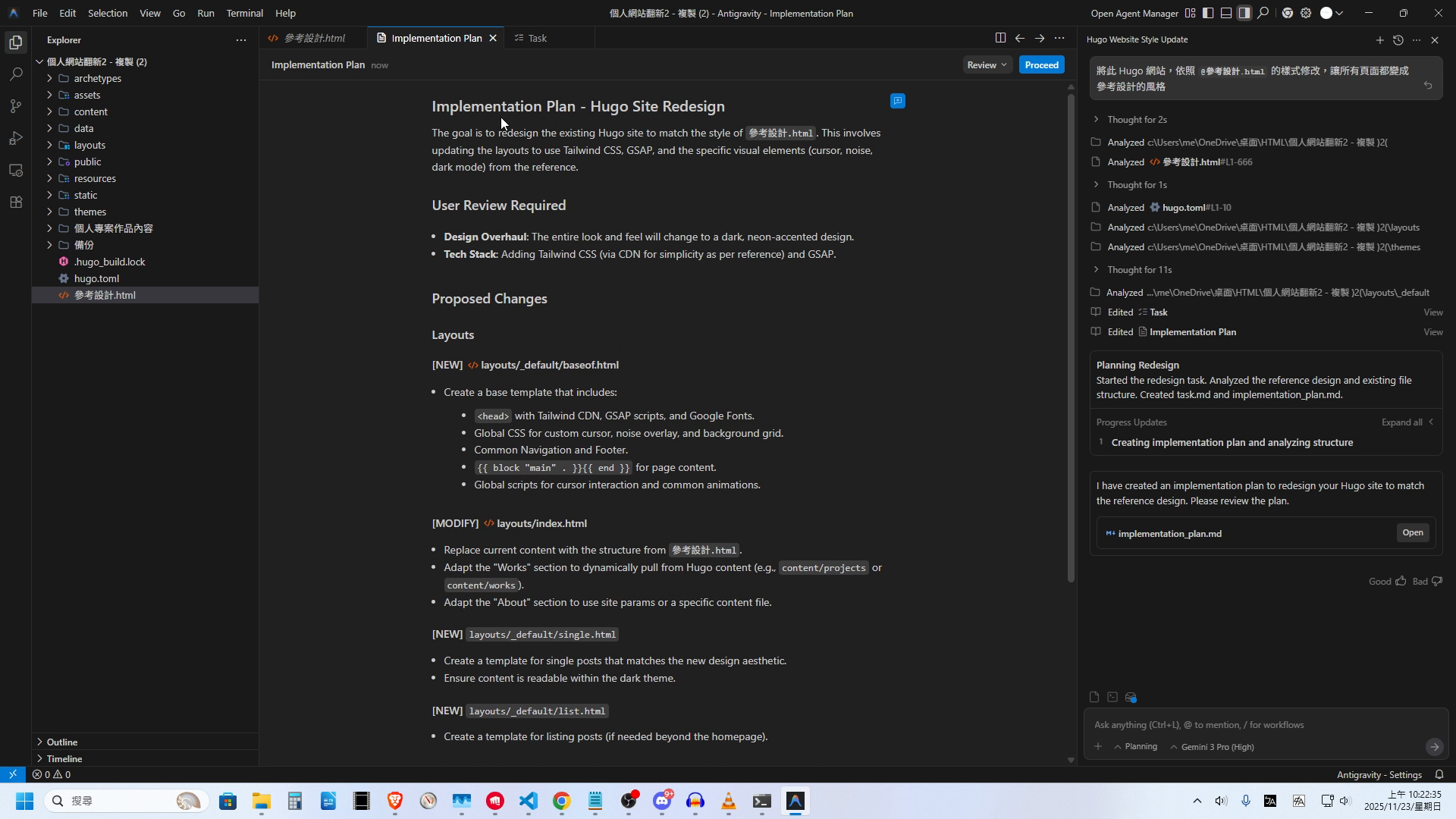Add context with plus in chat input
This screenshot has height=819, width=1456.
tap(1097, 747)
